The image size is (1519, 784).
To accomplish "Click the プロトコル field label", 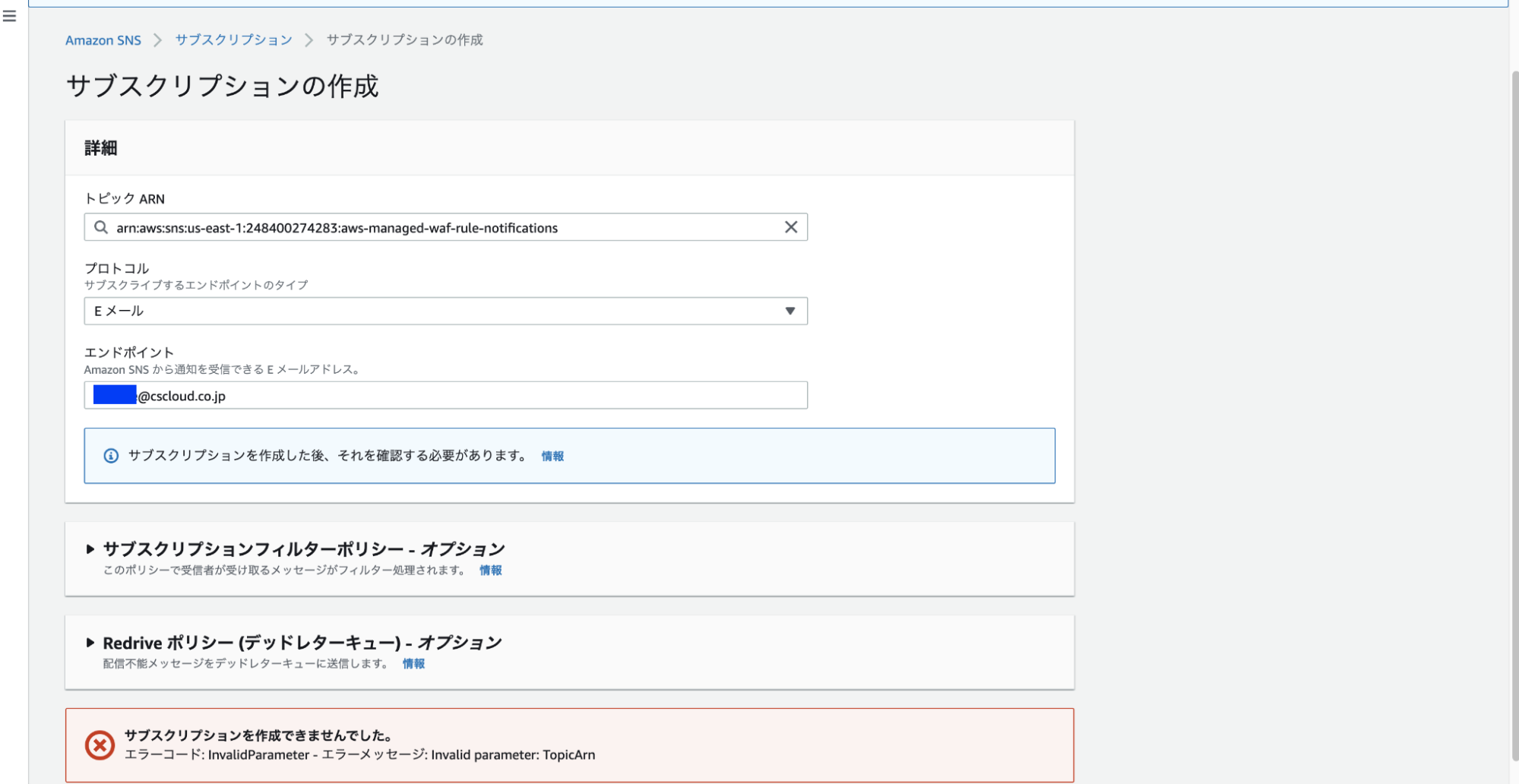I will click(x=117, y=268).
